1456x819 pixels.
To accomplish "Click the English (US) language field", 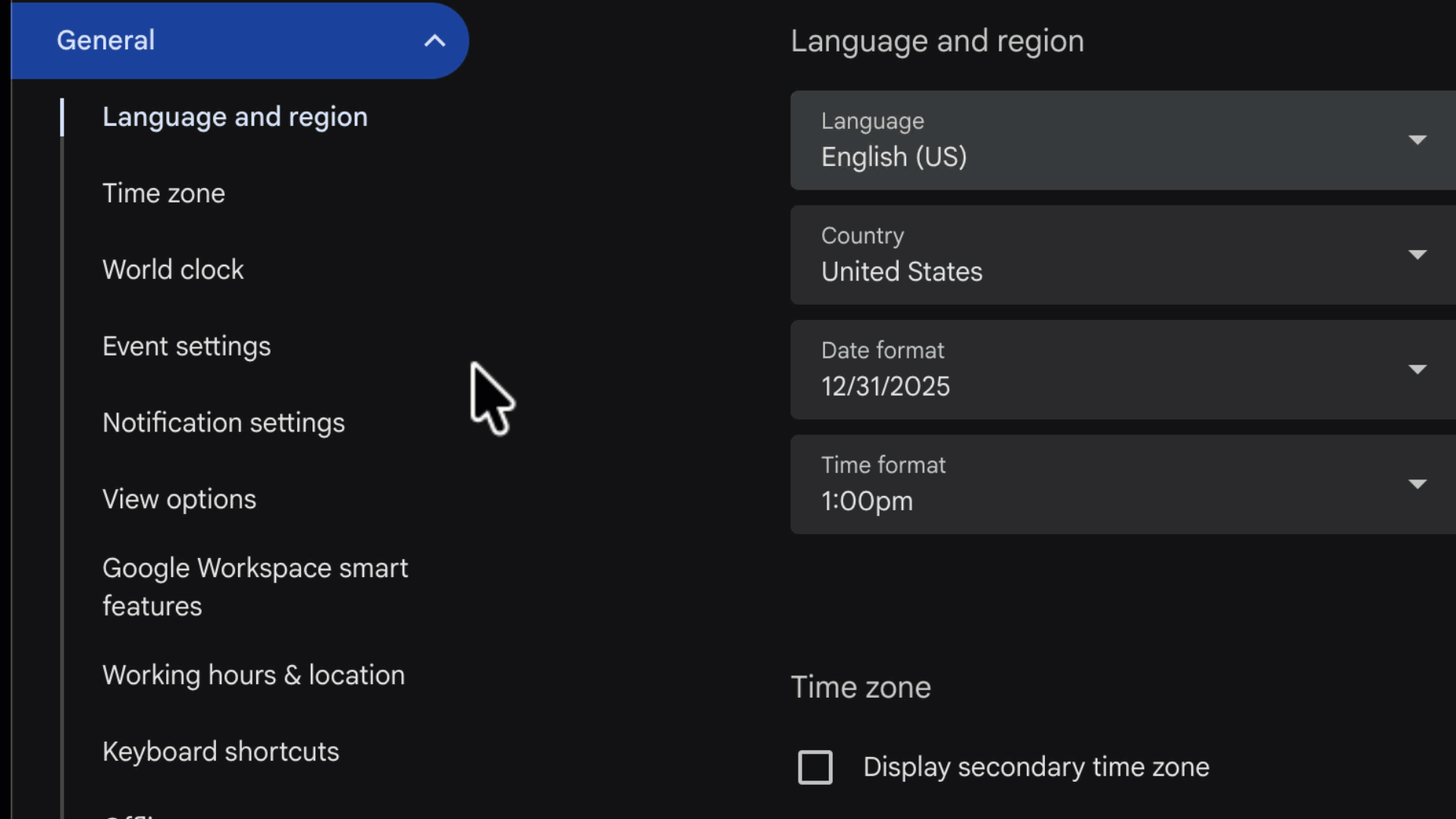I will pyautogui.click(x=1062, y=142).
